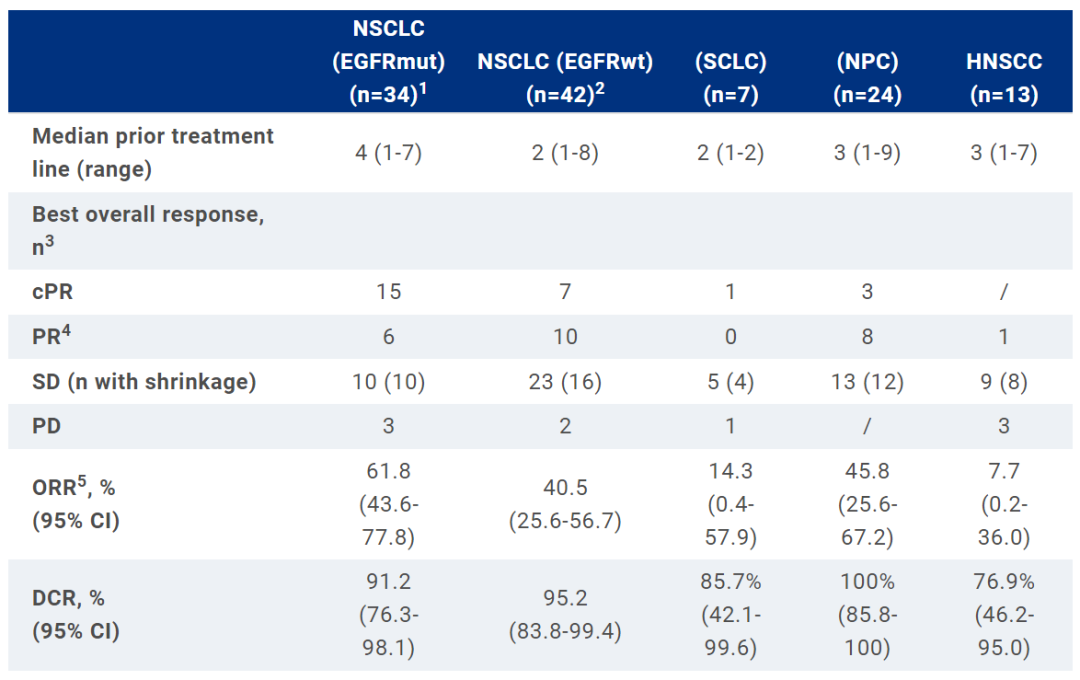The height and width of the screenshot is (680, 1080).
Task: Select the Median prior treatment line row label
Action: point(153,152)
